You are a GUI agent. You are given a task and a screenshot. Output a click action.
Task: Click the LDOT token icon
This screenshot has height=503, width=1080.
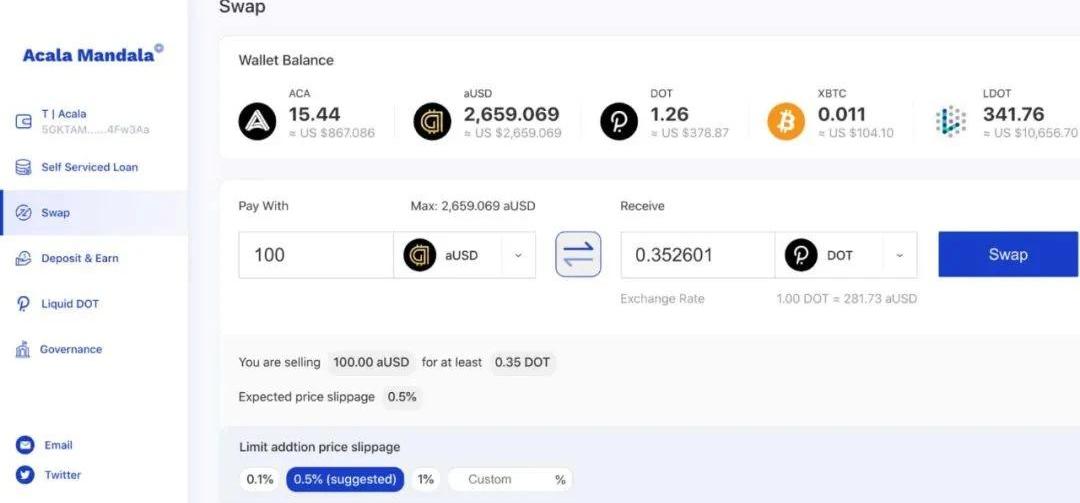(951, 122)
